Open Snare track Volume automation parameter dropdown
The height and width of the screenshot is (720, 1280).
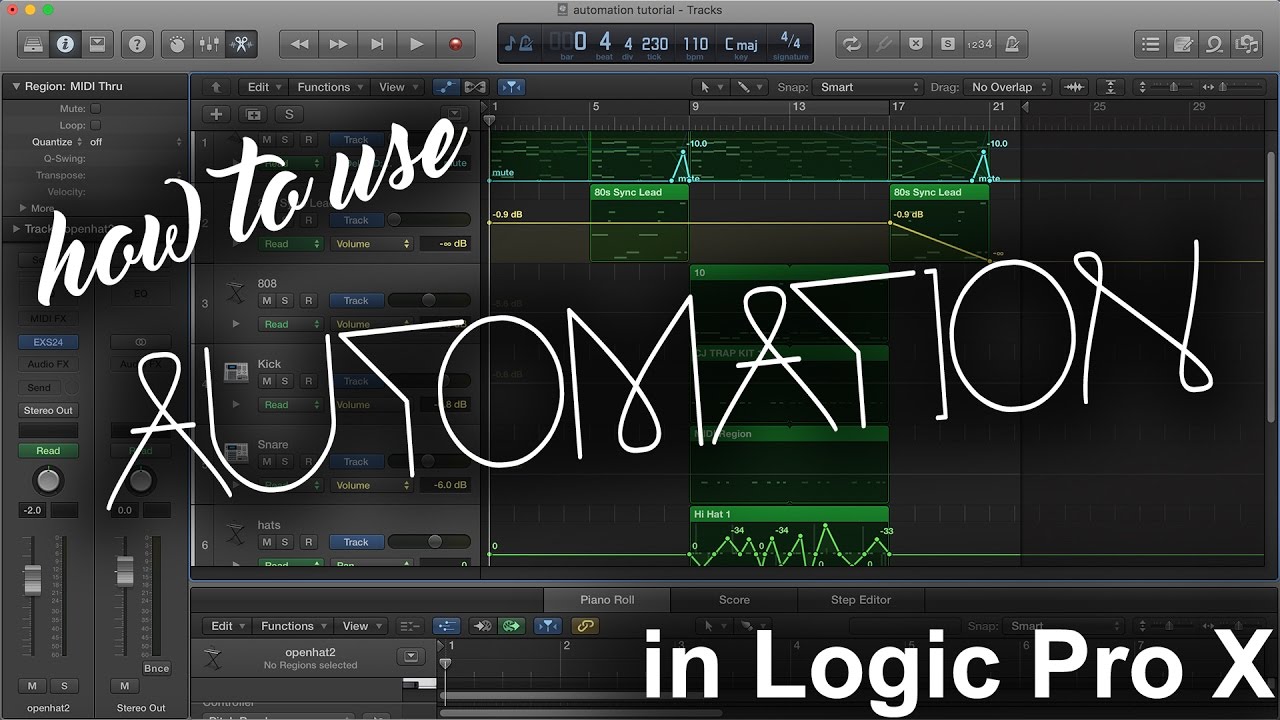(372, 485)
